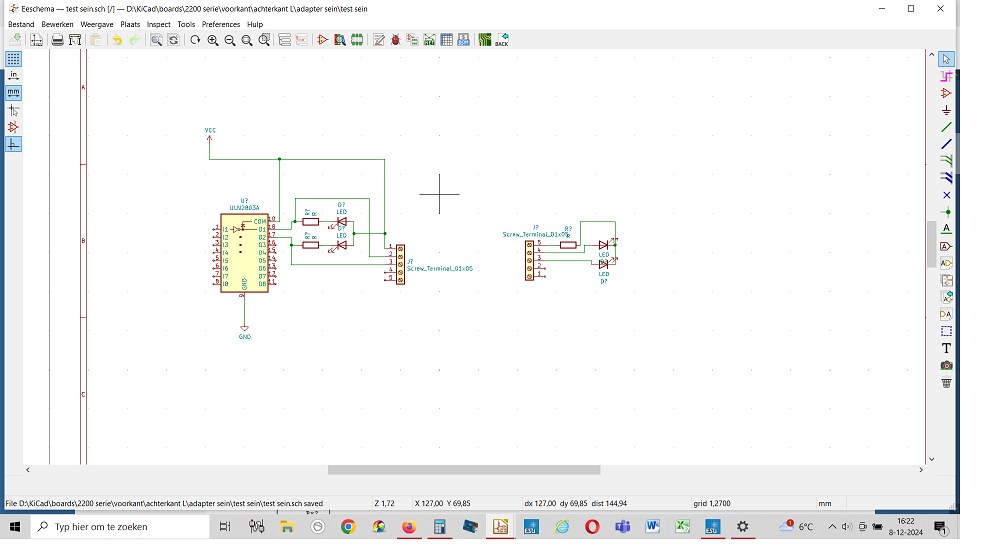Click the Undo arrow in toolbar
Screen dimensions: 987x555
117,40
